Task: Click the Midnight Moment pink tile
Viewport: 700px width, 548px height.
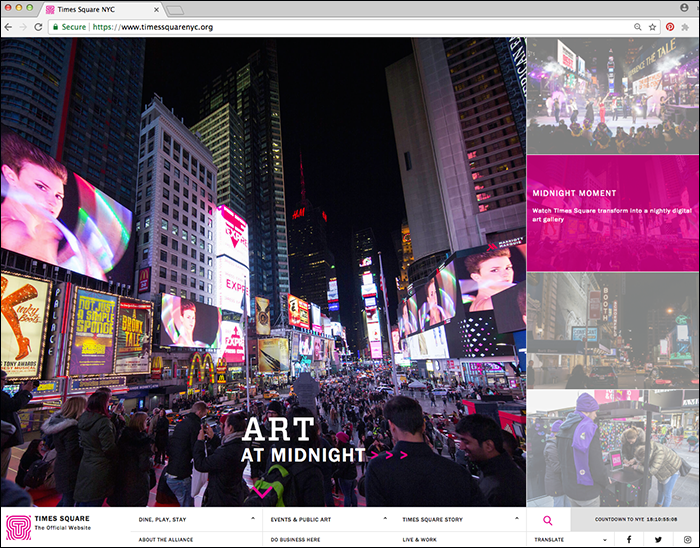Action: [612, 213]
